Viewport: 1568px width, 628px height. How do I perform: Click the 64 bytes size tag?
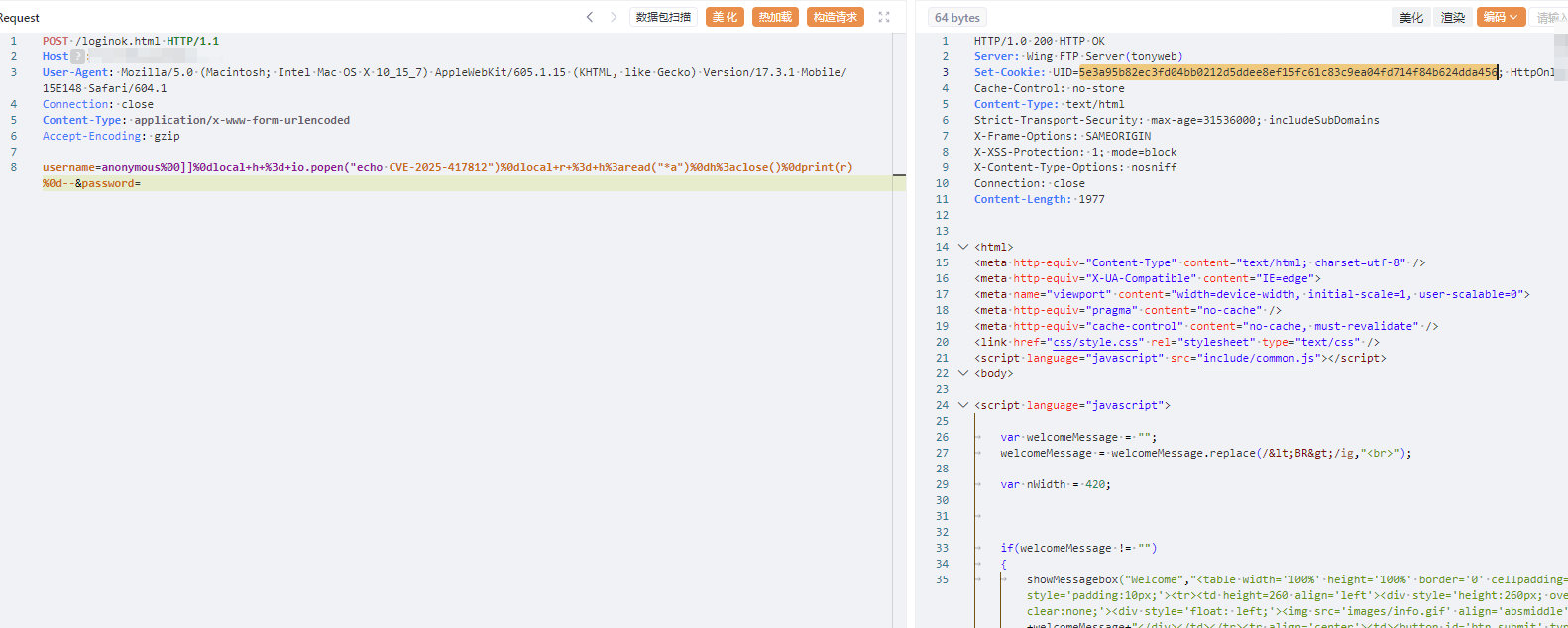pyautogui.click(x=956, y=18)
